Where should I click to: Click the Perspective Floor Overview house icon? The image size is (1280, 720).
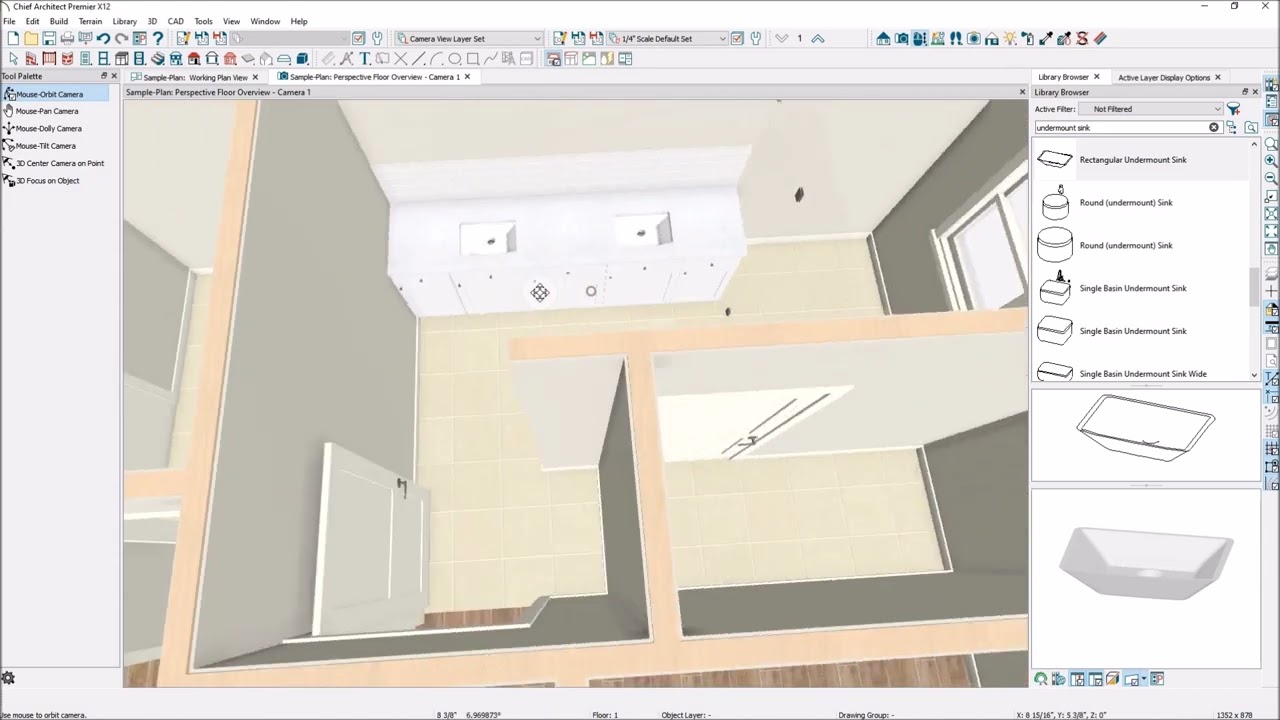pos(884,39)
